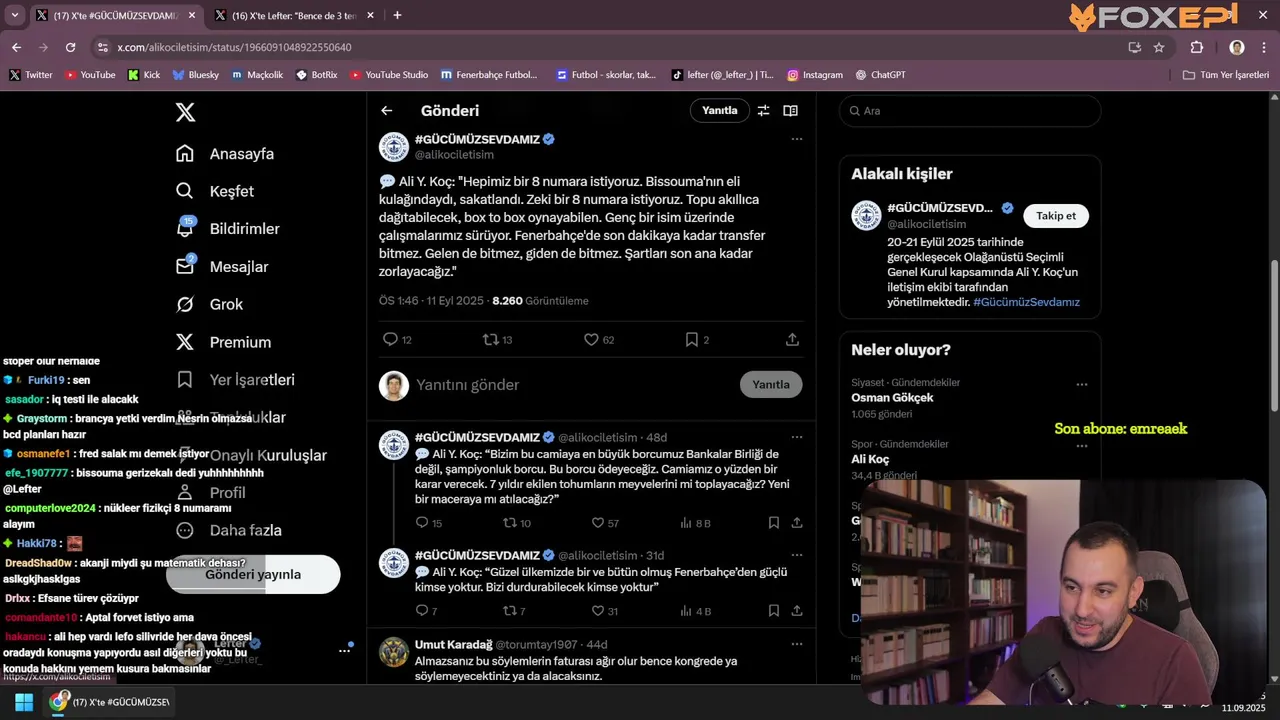Bookmark the reply with 8 B views

pyautogui.click(x=774, y=523)
